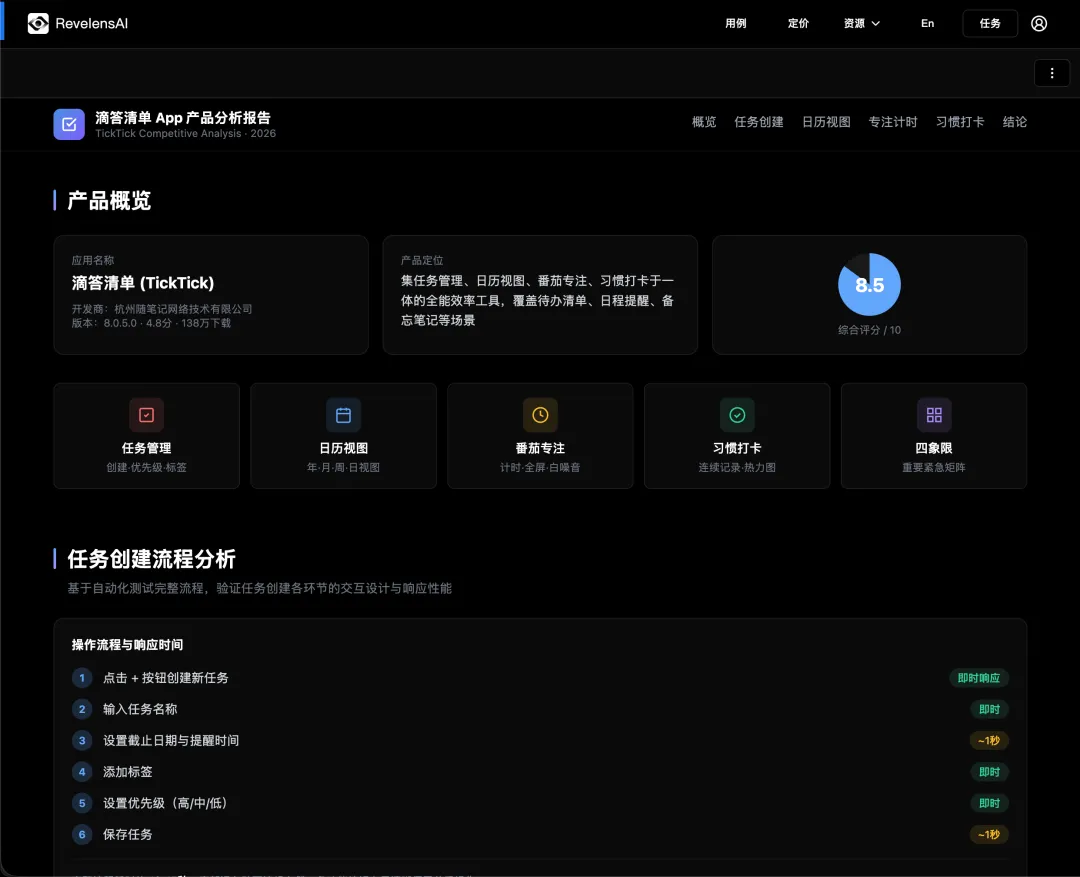Screen dimensions: 1080x877
Task: Click the developer line 杭州随笔记网络技术有限公司
Action: point(162,309)
